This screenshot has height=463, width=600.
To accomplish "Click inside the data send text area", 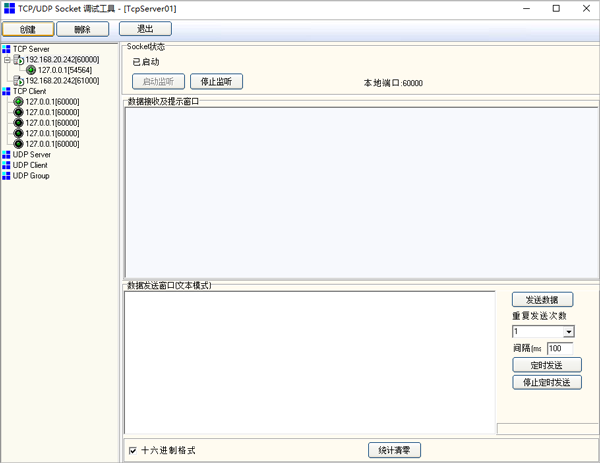I will [x=310, y=362].
